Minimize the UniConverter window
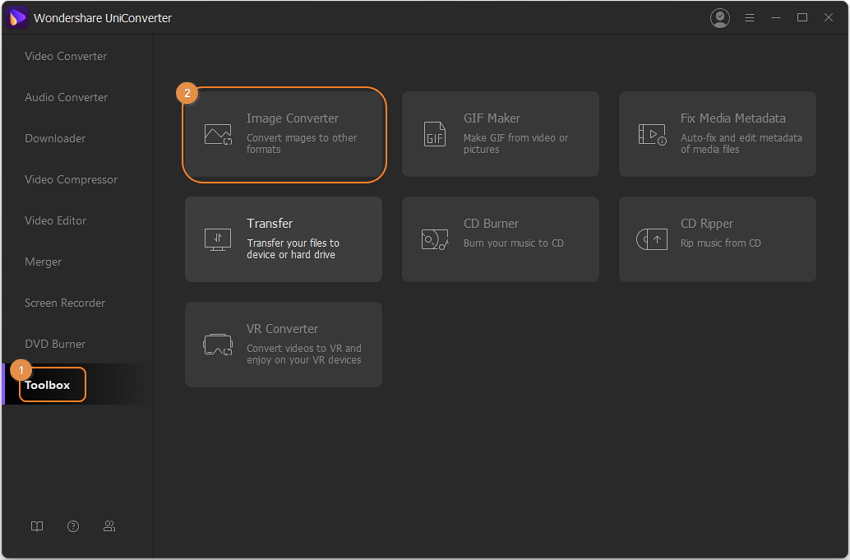850x560 pixels. 776,18
